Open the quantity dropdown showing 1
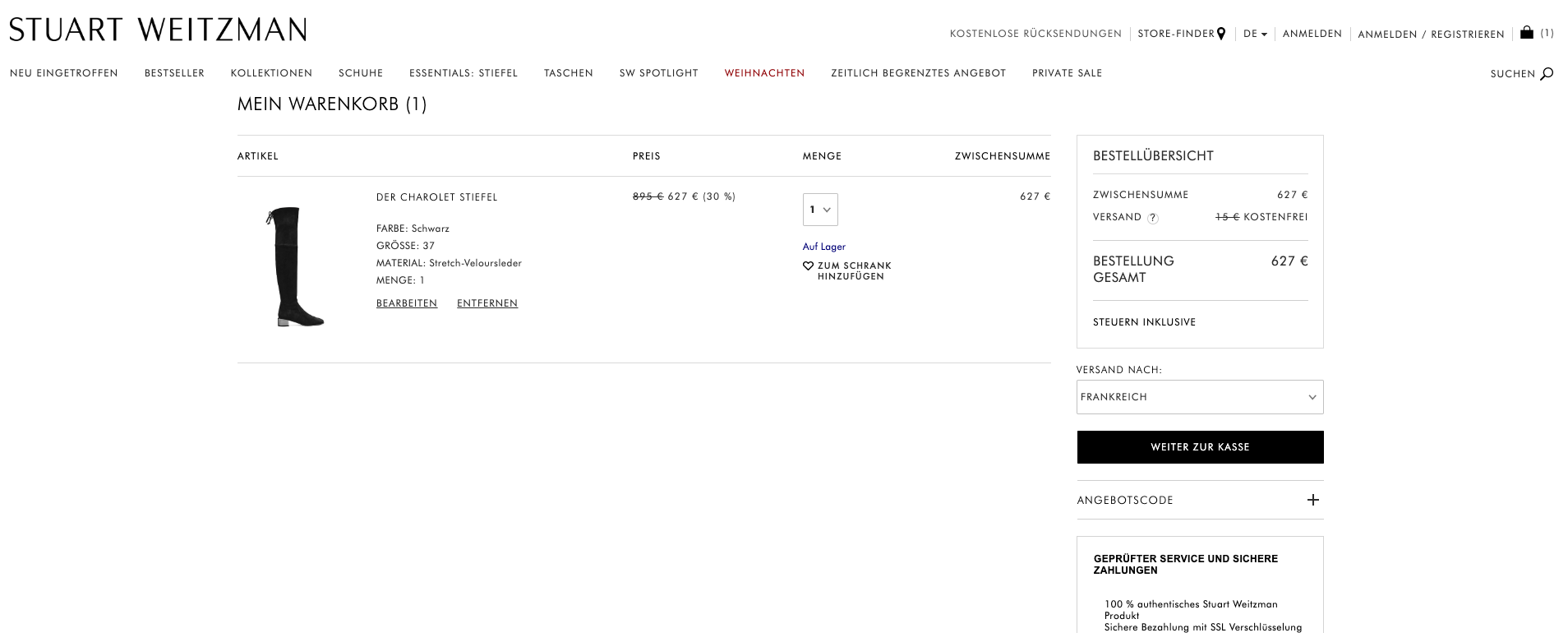The width and height of the screenshot is (1568, 642). click(x=820, y=210)
